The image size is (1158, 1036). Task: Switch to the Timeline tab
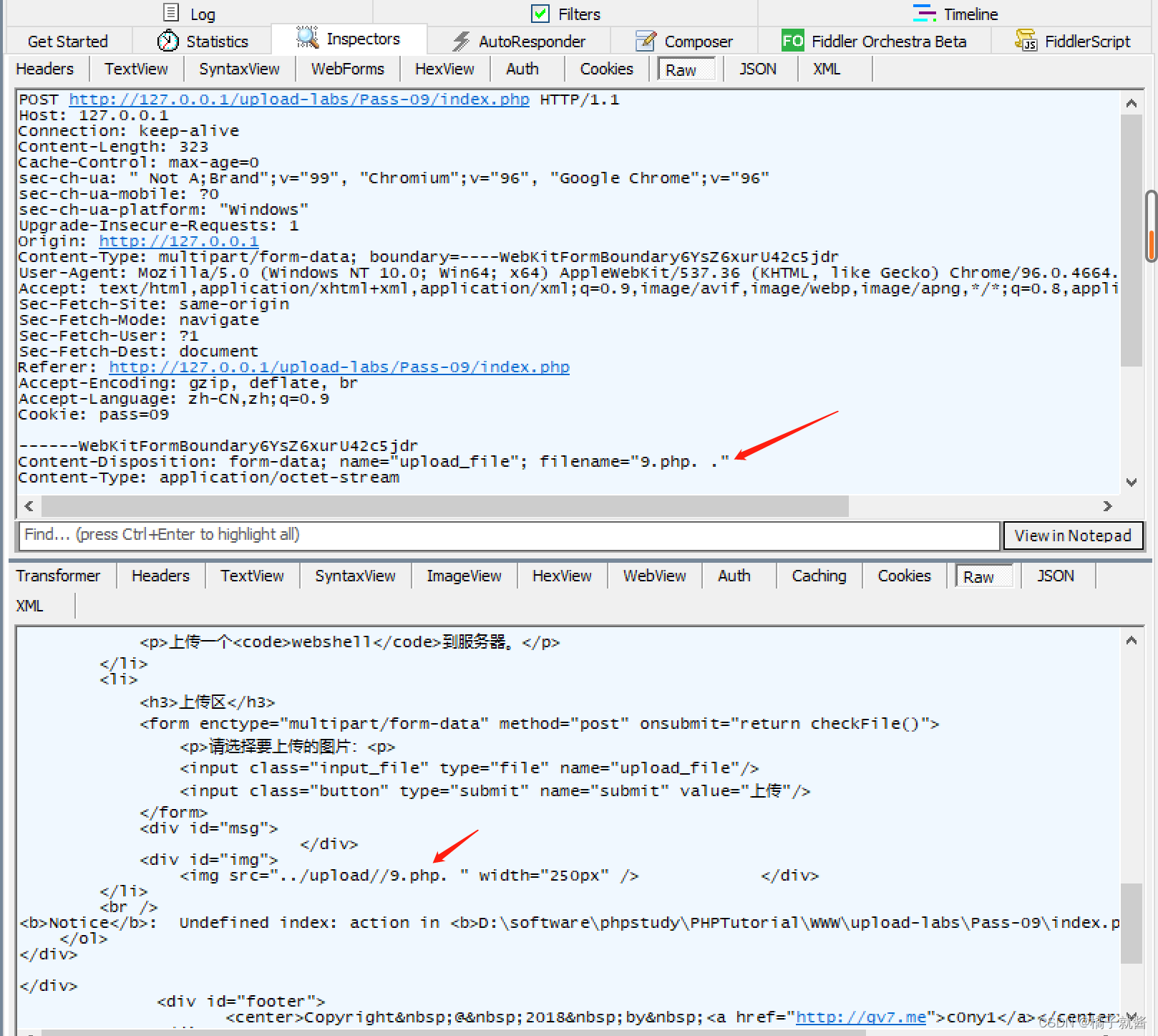(x=970, y=14)
